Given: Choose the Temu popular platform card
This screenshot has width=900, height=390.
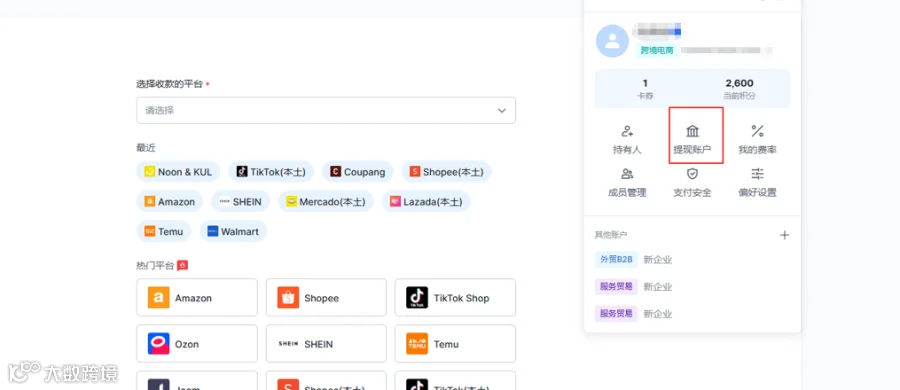Looking at the screenshot, I should pos(455,343).
